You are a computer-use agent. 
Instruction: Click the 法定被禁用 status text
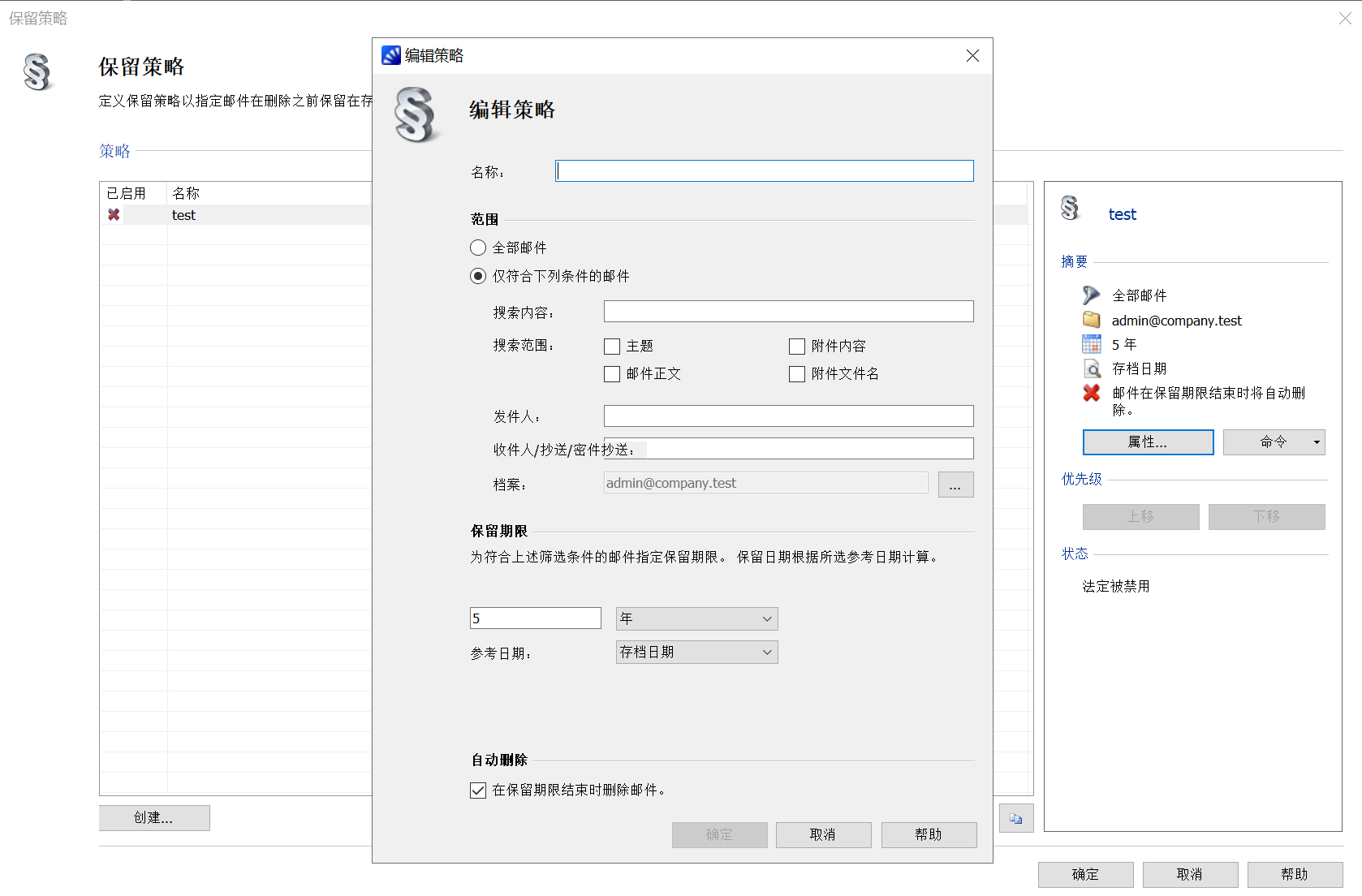click(x=1115, y=586)
